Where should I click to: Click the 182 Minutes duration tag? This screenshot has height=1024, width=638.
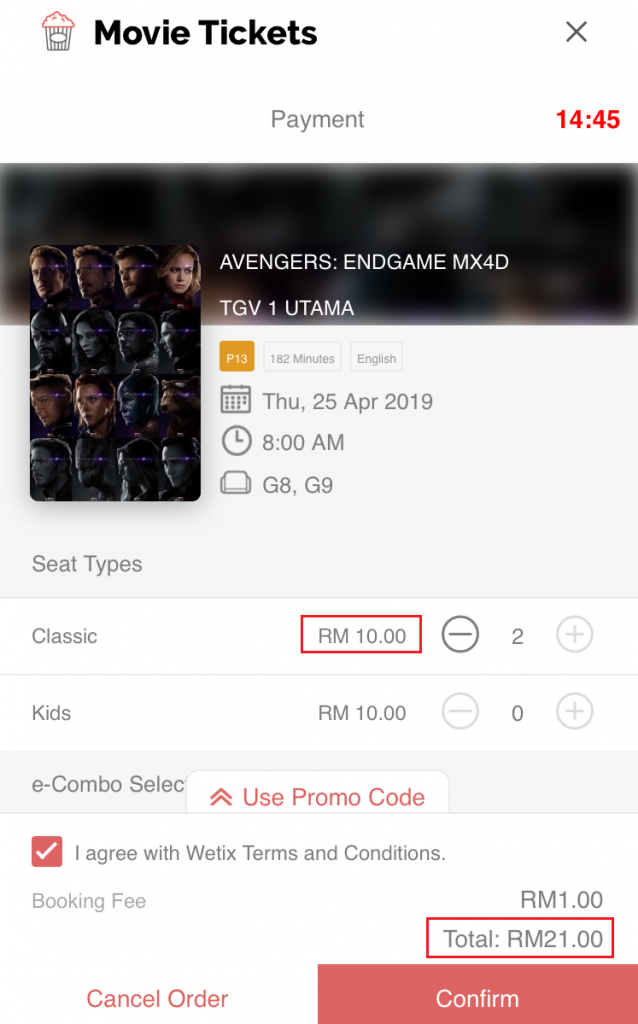[302, 357]
